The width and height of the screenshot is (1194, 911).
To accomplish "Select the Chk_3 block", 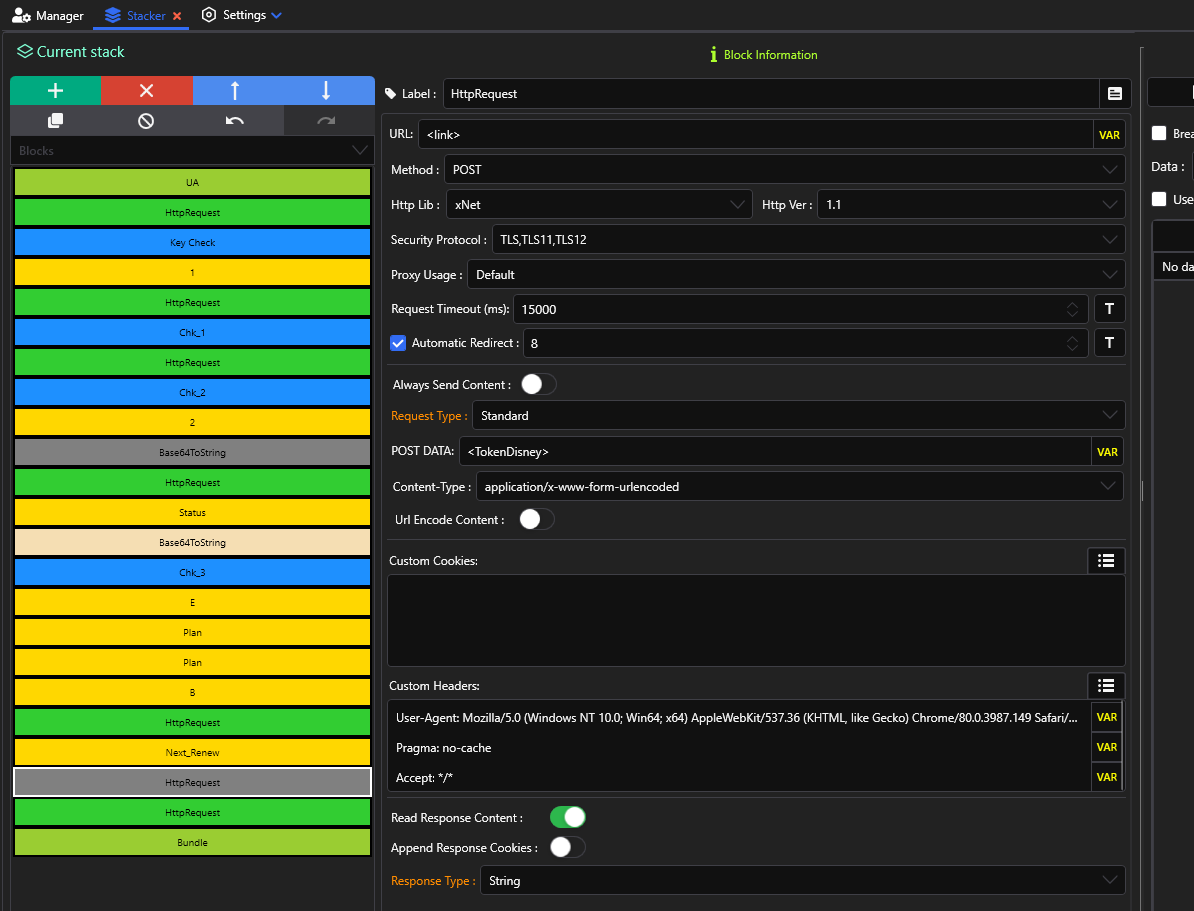I will [x=193, y=572].
